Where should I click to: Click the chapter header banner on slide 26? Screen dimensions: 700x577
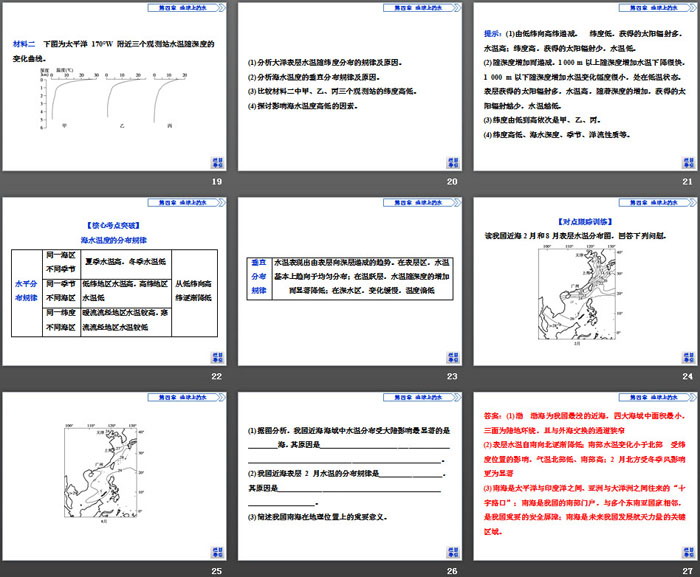[409, 396]
